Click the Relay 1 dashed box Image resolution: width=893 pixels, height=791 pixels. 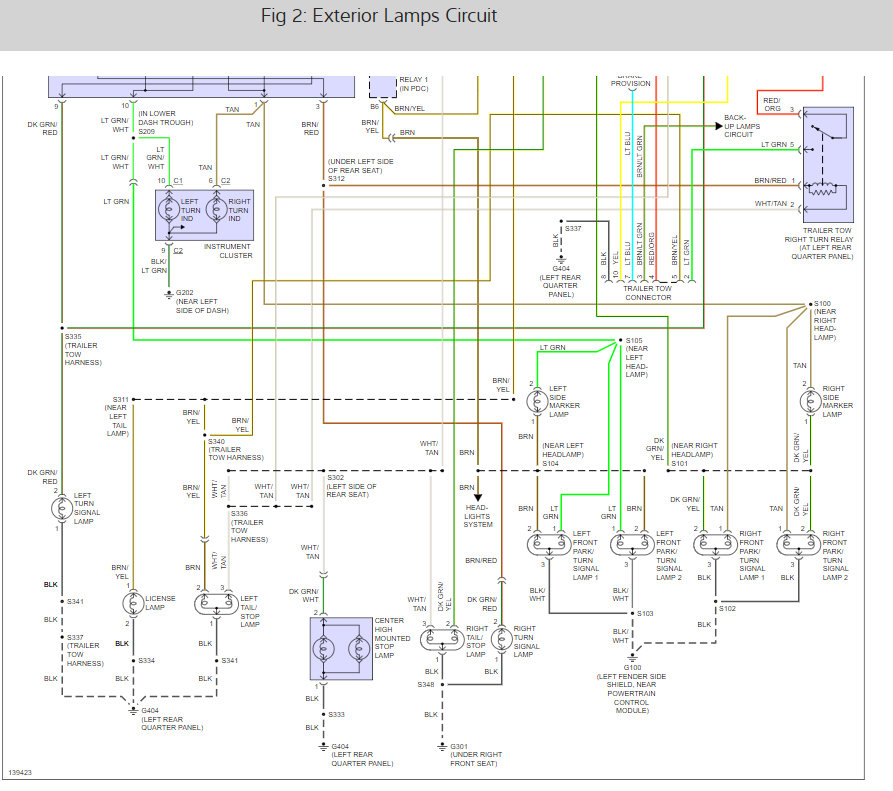383,87
